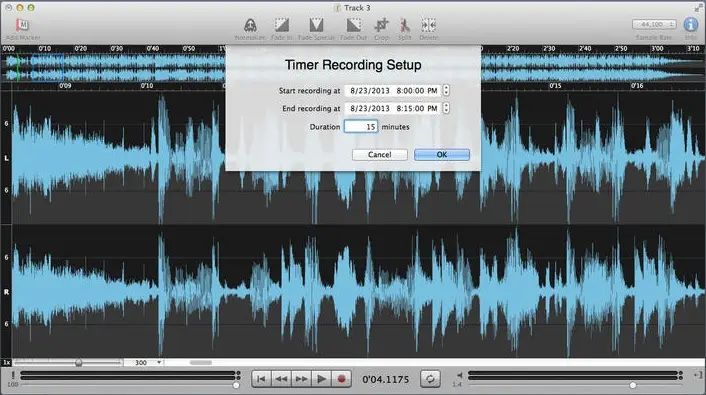Click the 0'15 mark on detail ruler
The height and width of the screenshot is (395, 706).
(555, 86)
